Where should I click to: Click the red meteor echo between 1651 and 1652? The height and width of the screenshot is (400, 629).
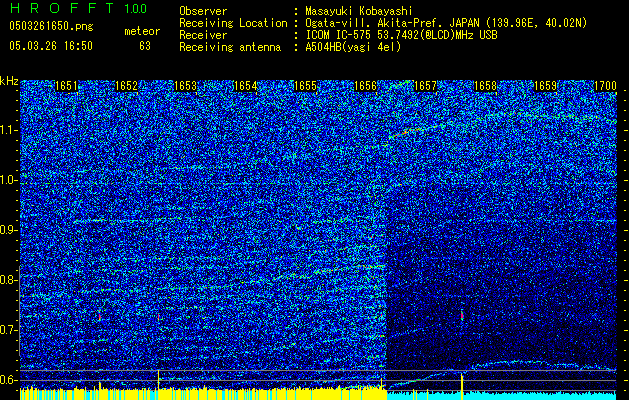(x=99, y=317)
